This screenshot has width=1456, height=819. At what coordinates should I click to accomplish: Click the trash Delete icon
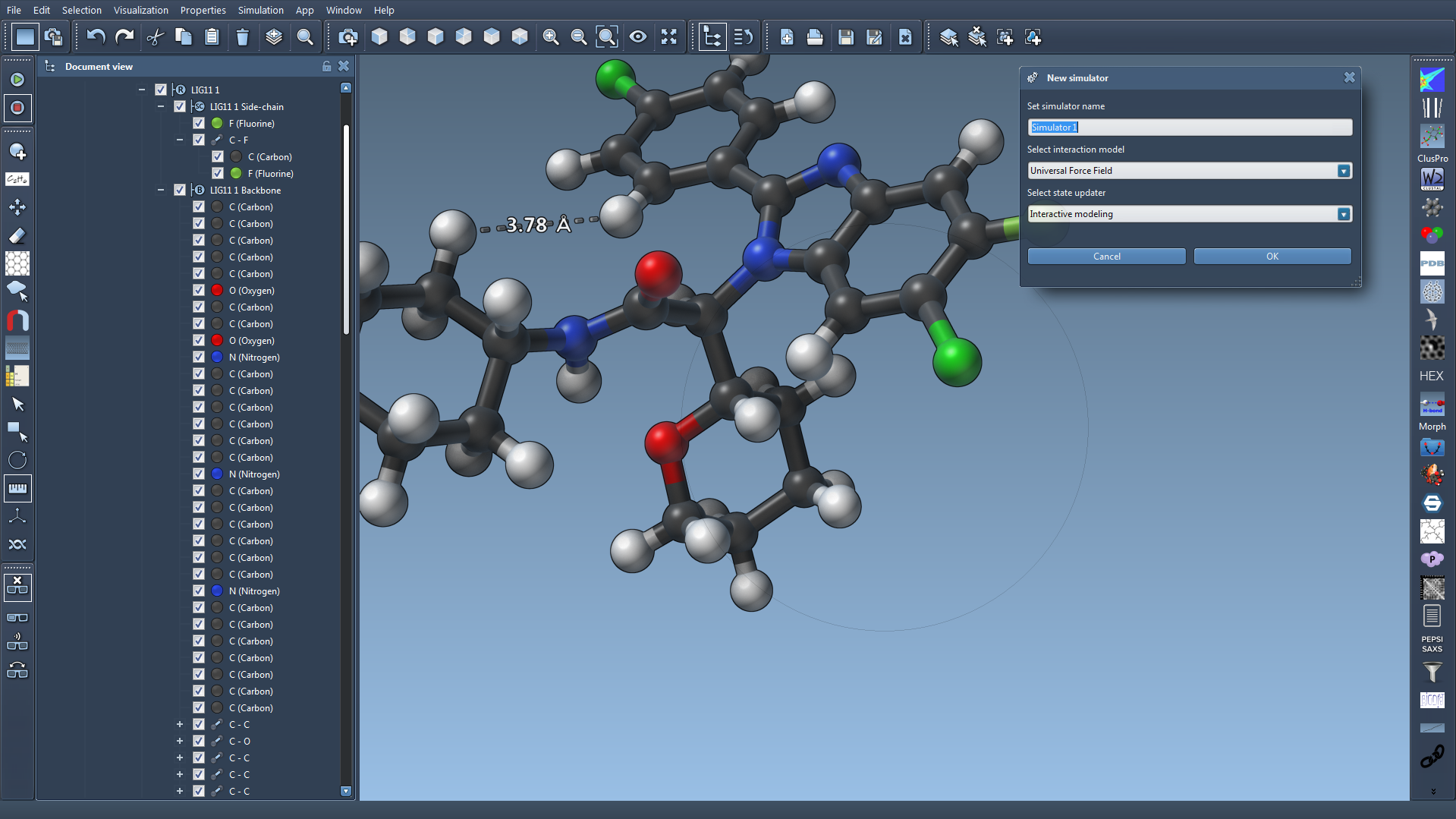(x=242, y=36)
